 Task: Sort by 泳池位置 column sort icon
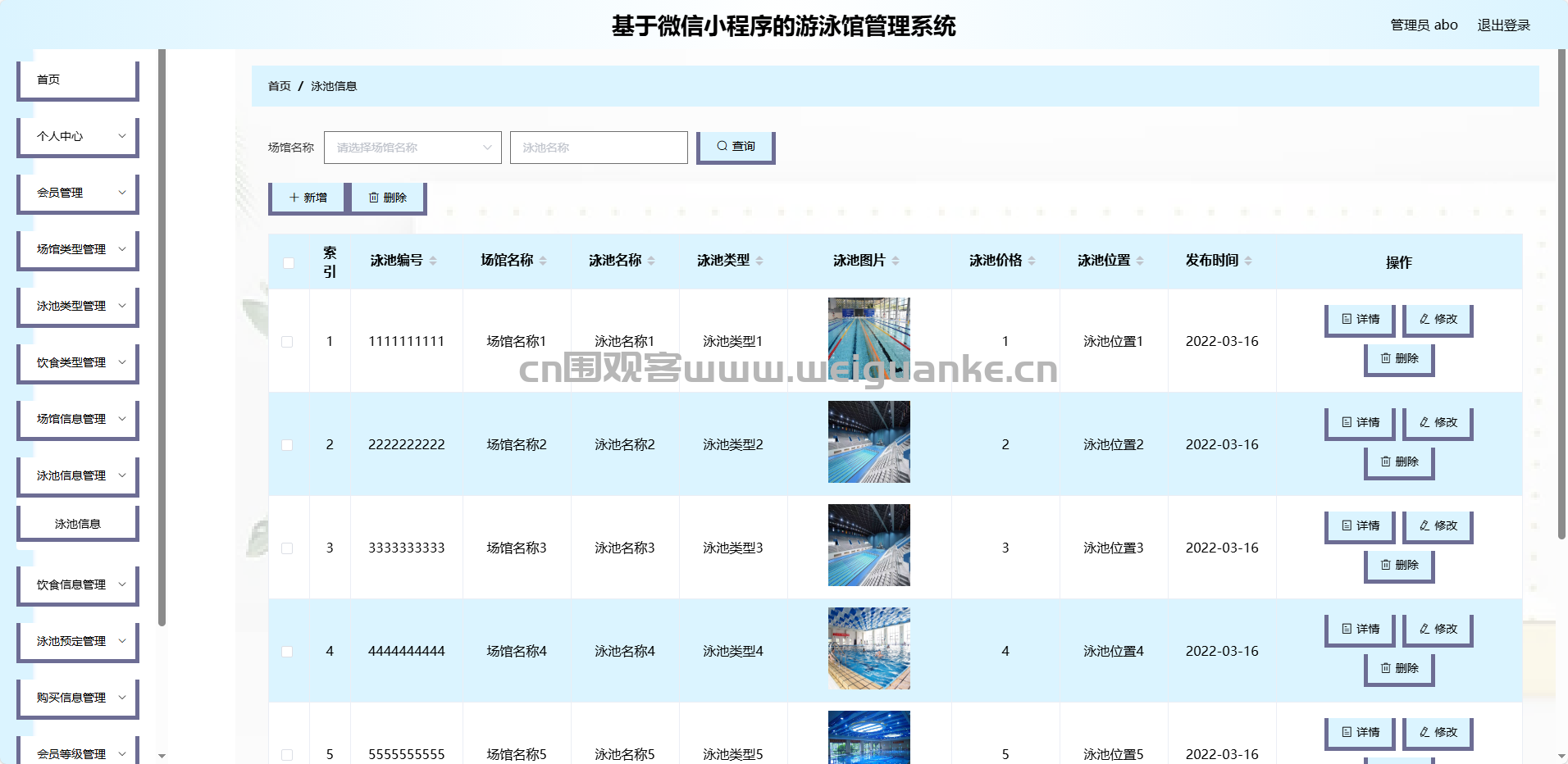pyautogui.click(x=1140, y=261)
